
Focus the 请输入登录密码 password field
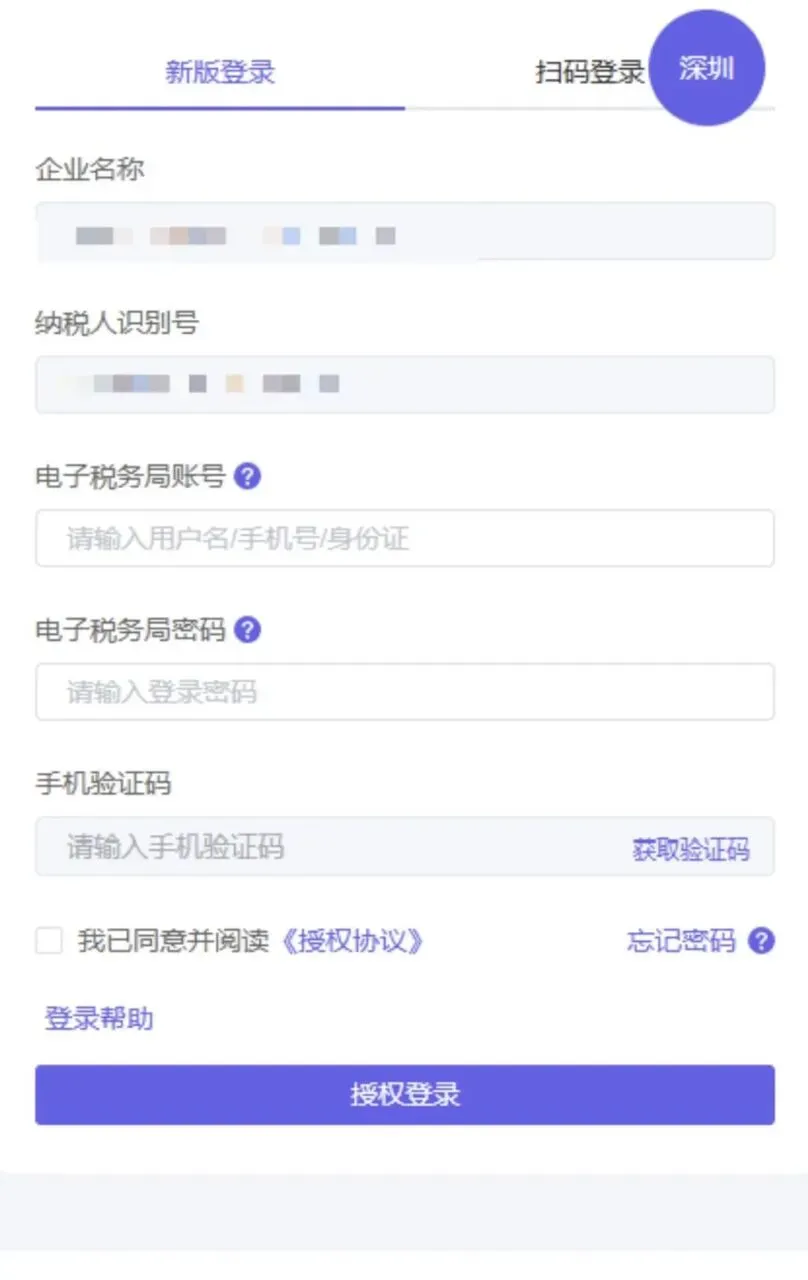tap(404, 691)
